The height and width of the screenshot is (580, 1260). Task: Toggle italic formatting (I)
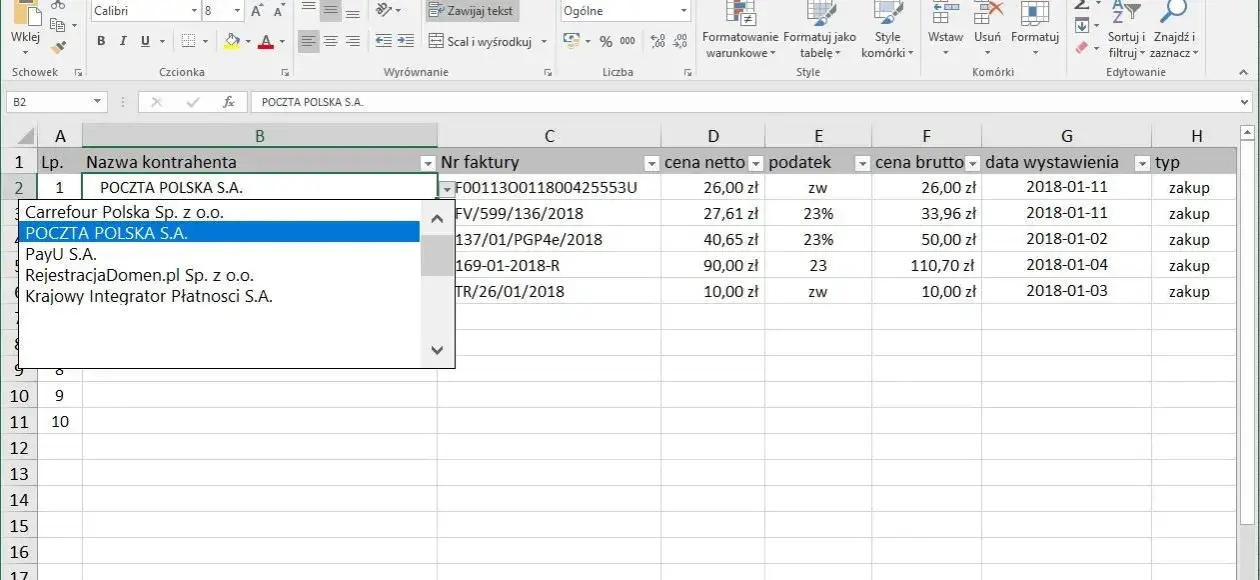[123, 42]
